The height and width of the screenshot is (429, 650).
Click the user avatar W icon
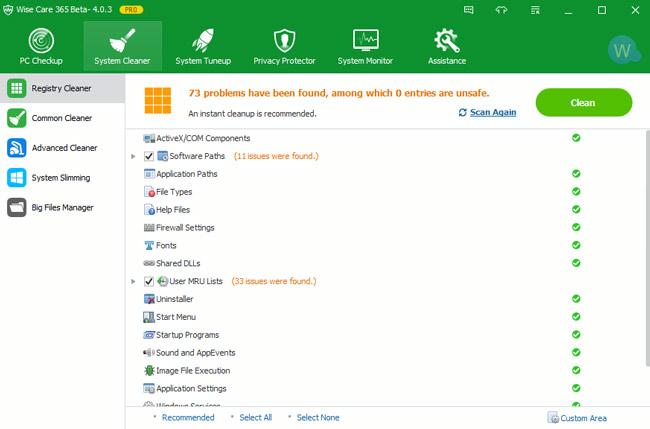(x=622, y=50)
